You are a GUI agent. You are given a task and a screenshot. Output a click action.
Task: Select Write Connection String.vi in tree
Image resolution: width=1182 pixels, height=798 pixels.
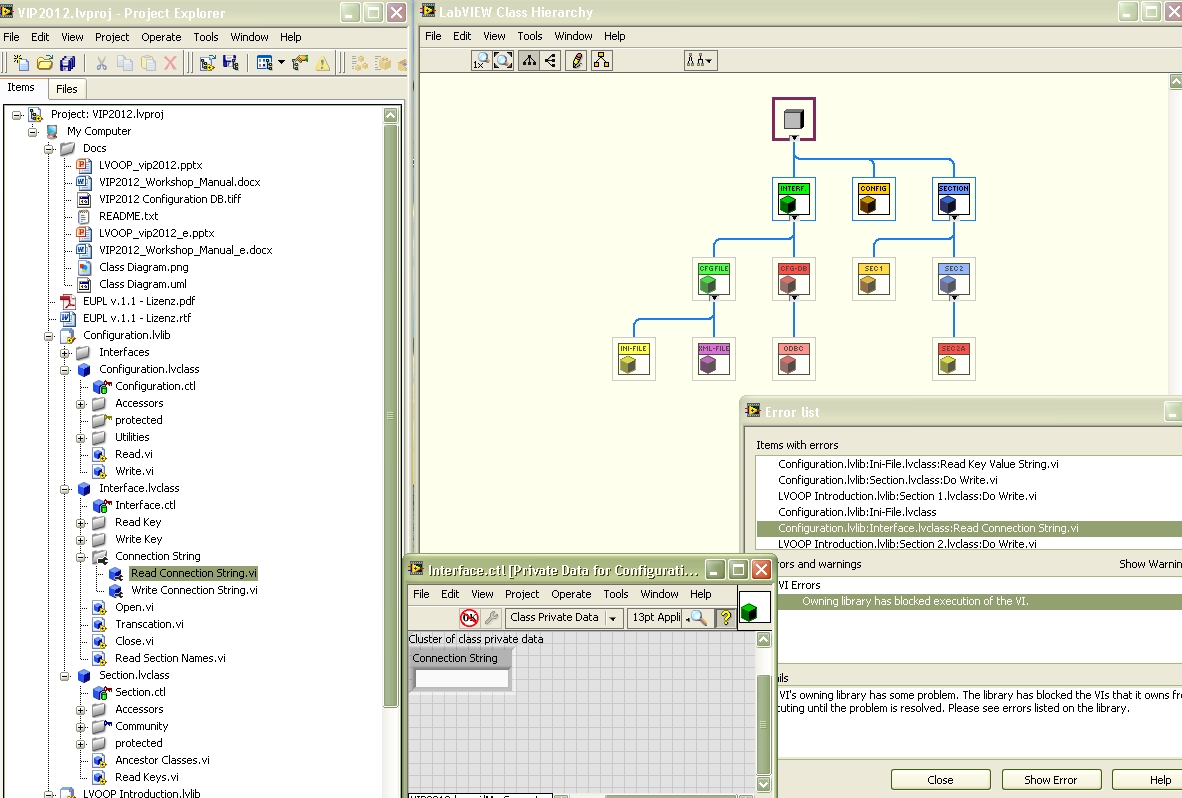(194, 590)
